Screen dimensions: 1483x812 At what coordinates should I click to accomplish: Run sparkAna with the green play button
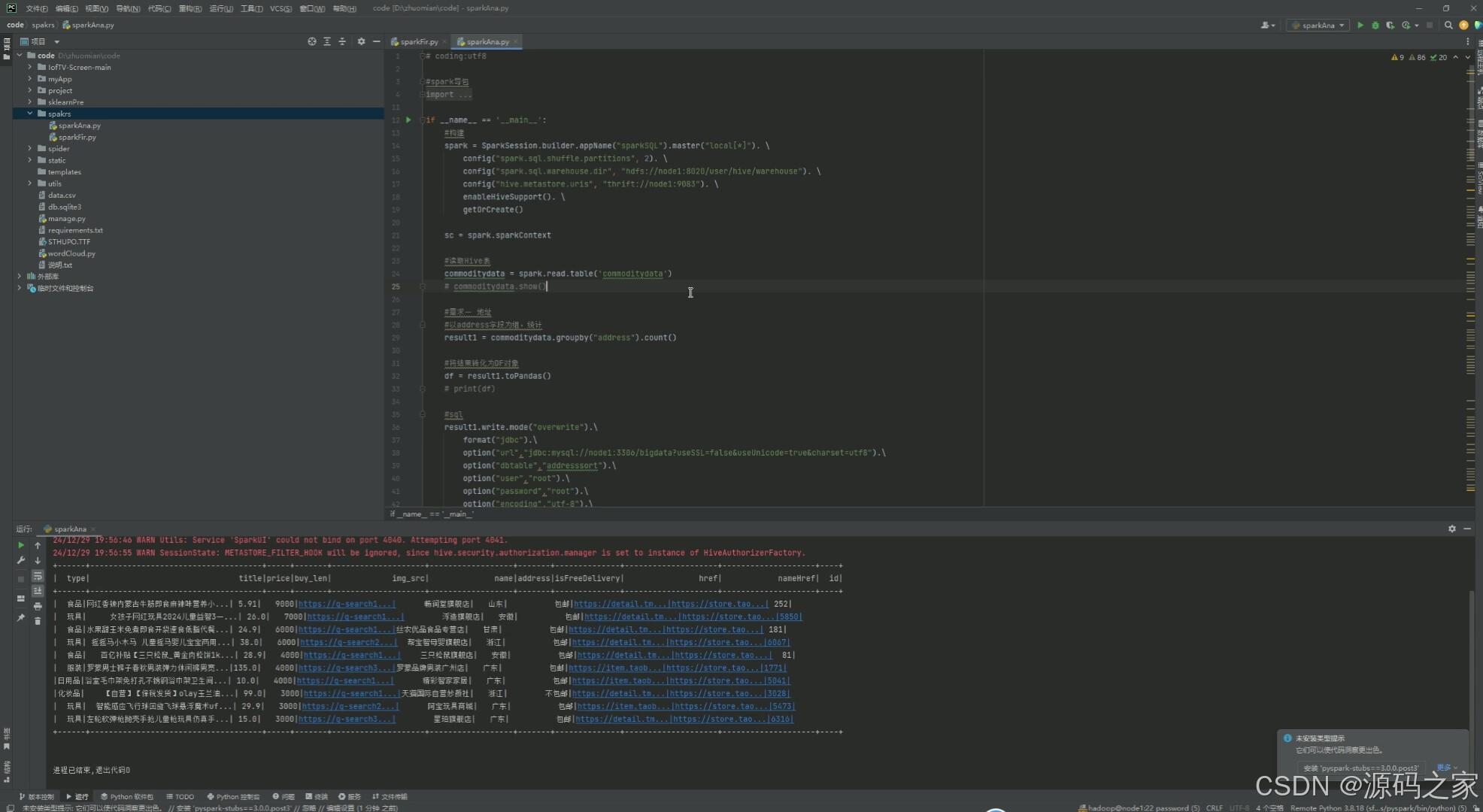coord(1360,26)
